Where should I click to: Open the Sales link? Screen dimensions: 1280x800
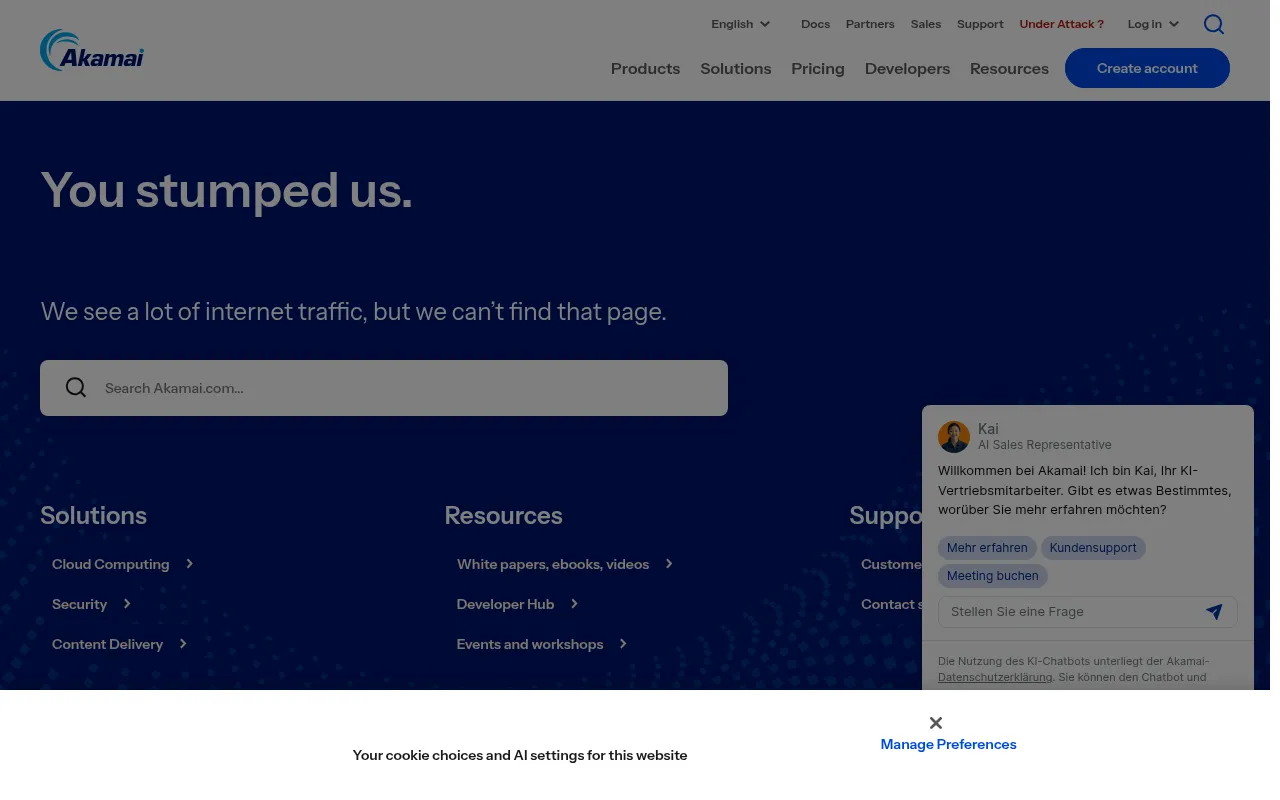[926, 24]
